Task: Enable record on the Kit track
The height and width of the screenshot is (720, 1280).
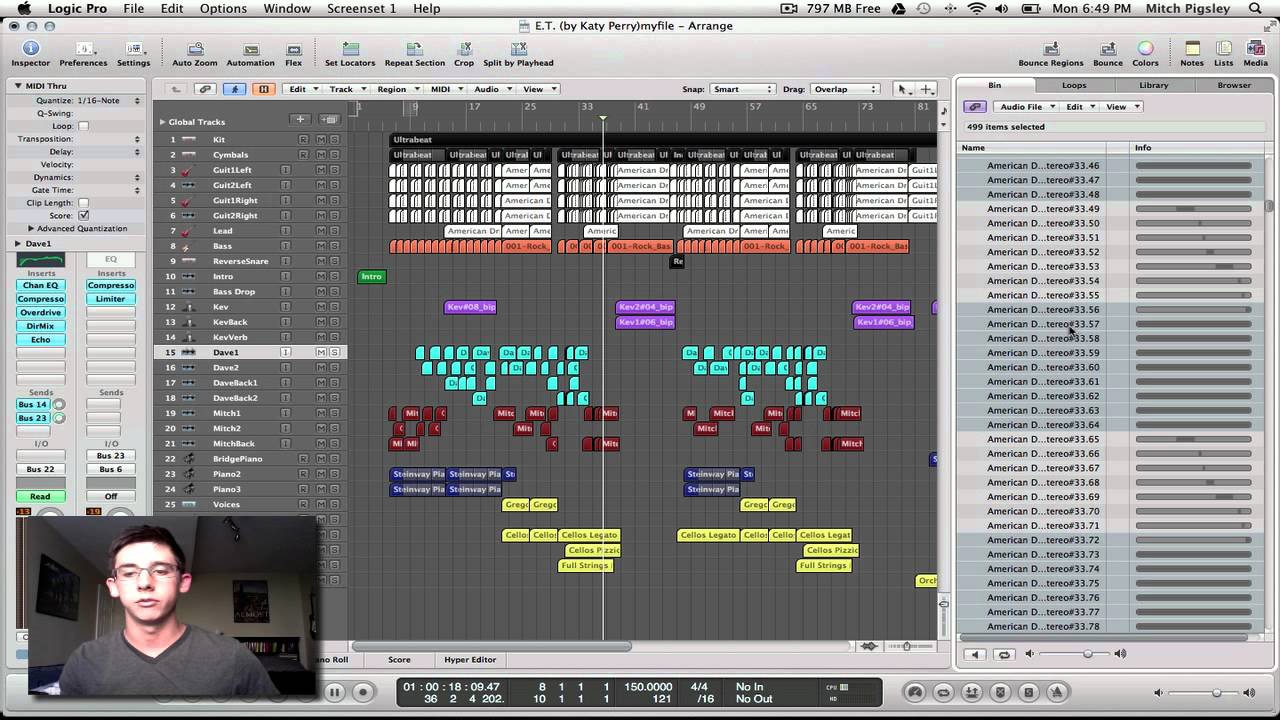Action: (303, 140)
